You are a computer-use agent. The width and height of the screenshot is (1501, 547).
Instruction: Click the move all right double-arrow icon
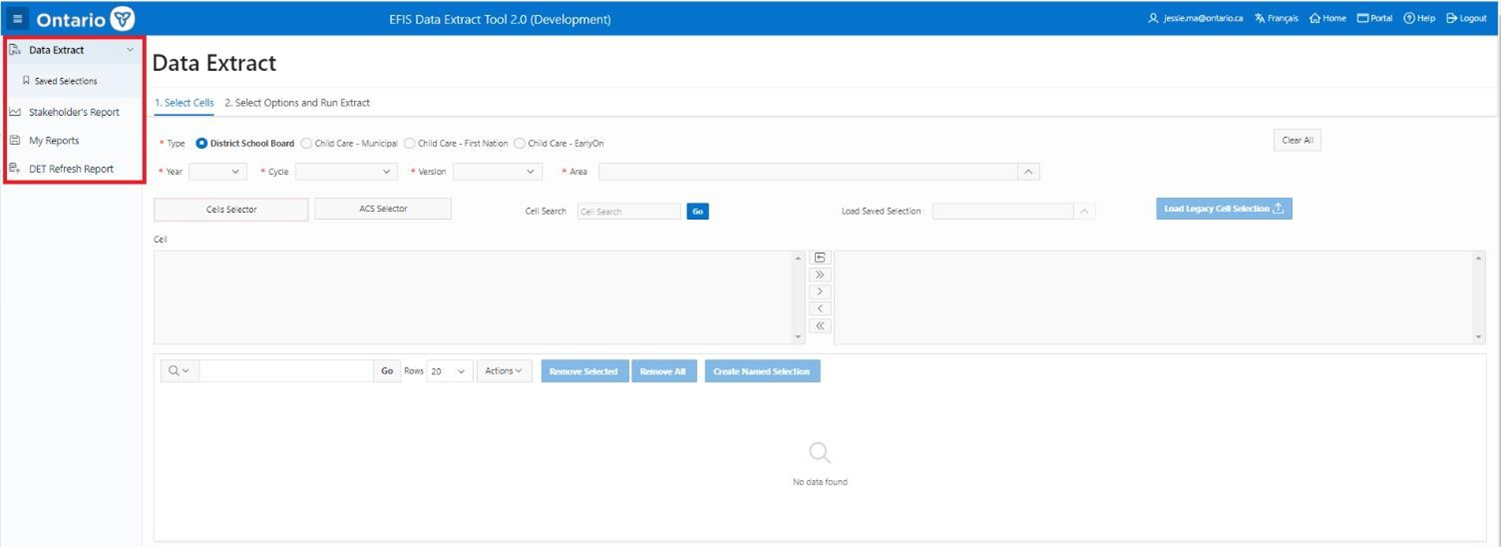(x=820, y=274)
